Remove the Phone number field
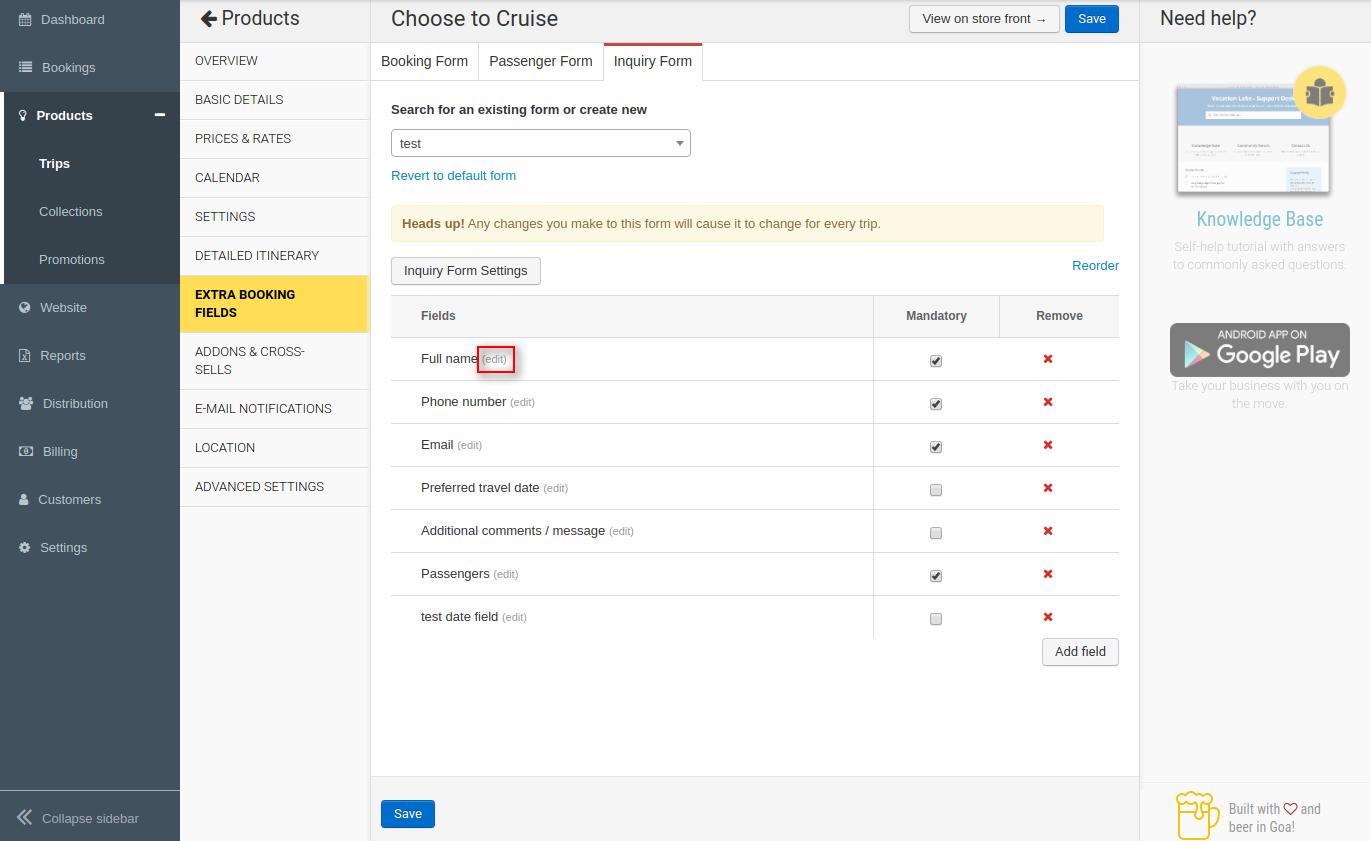The height and width of the screenshot is (841, 1371). (x=1048, y=402)
